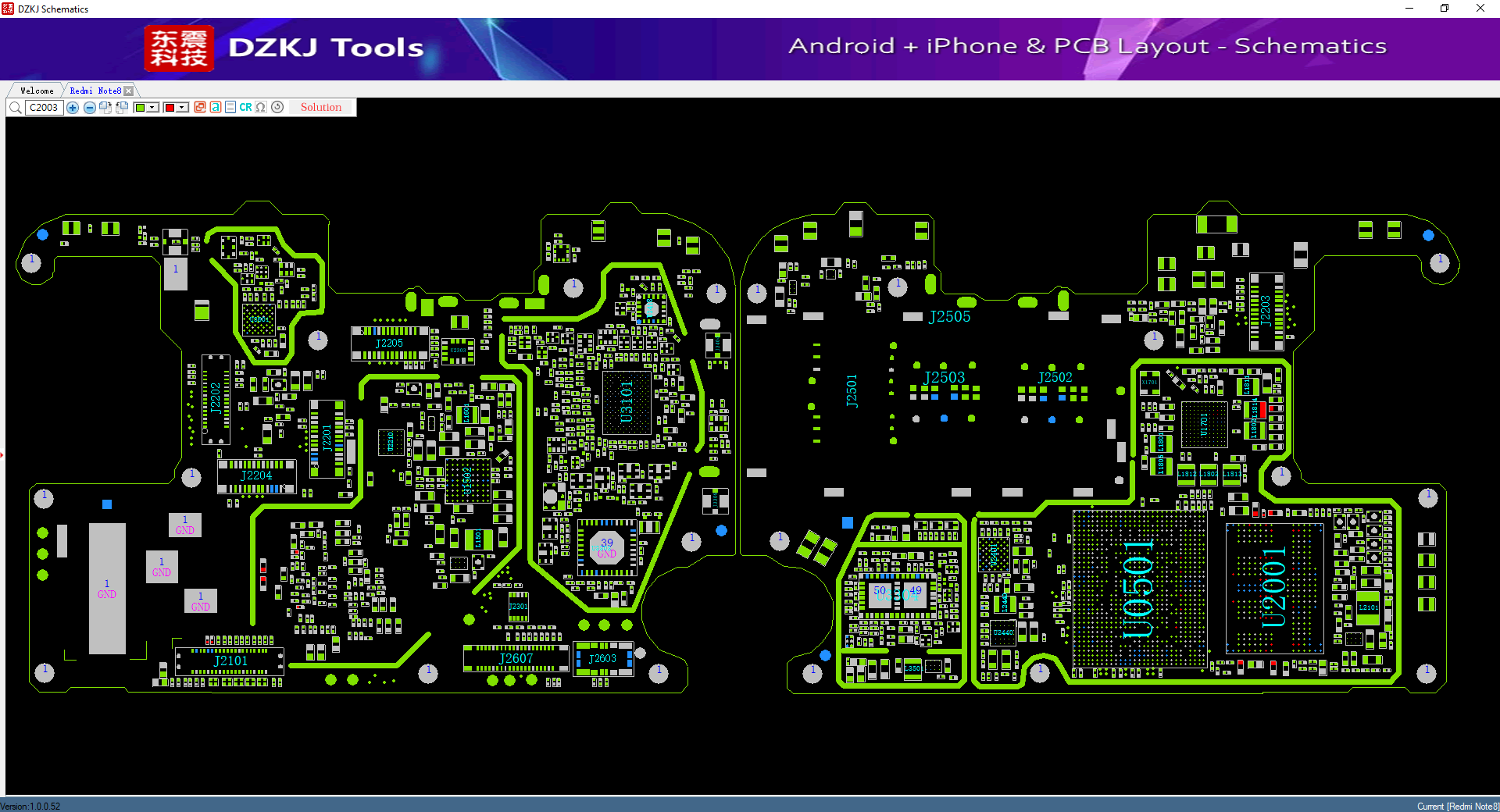This screenshot has height=812, width=1500.
Task: Open the Solution button
Action: pos(321,108)
